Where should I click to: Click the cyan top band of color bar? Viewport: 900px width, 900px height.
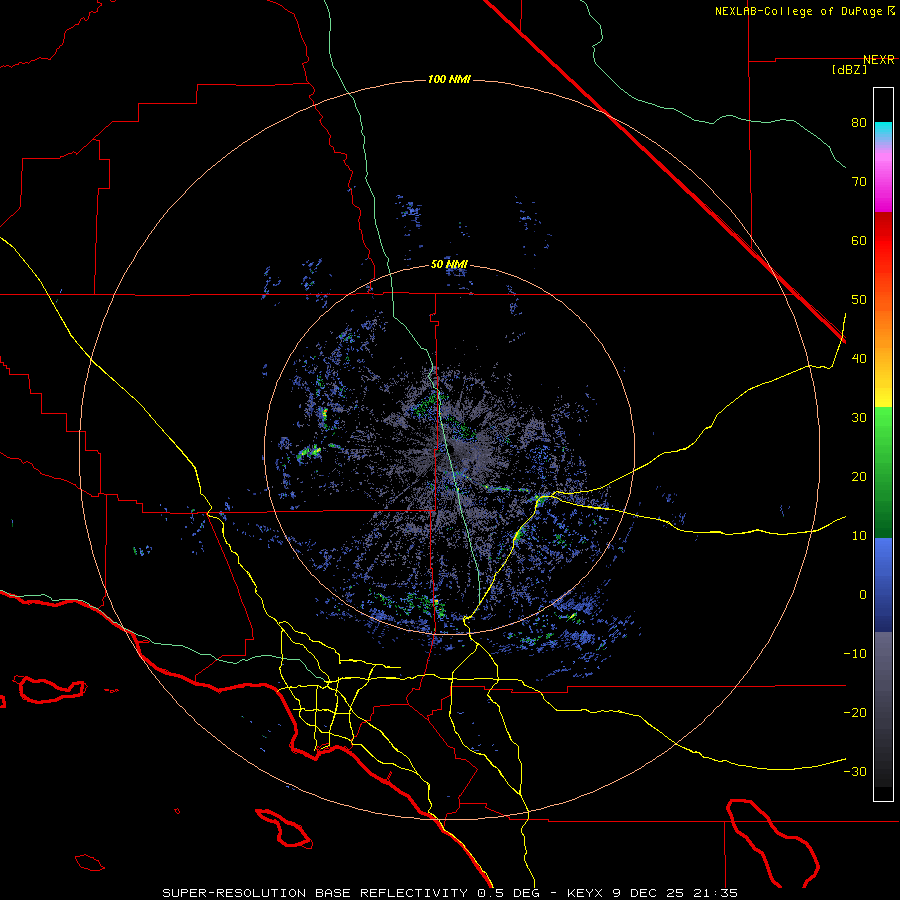(883, 131)
